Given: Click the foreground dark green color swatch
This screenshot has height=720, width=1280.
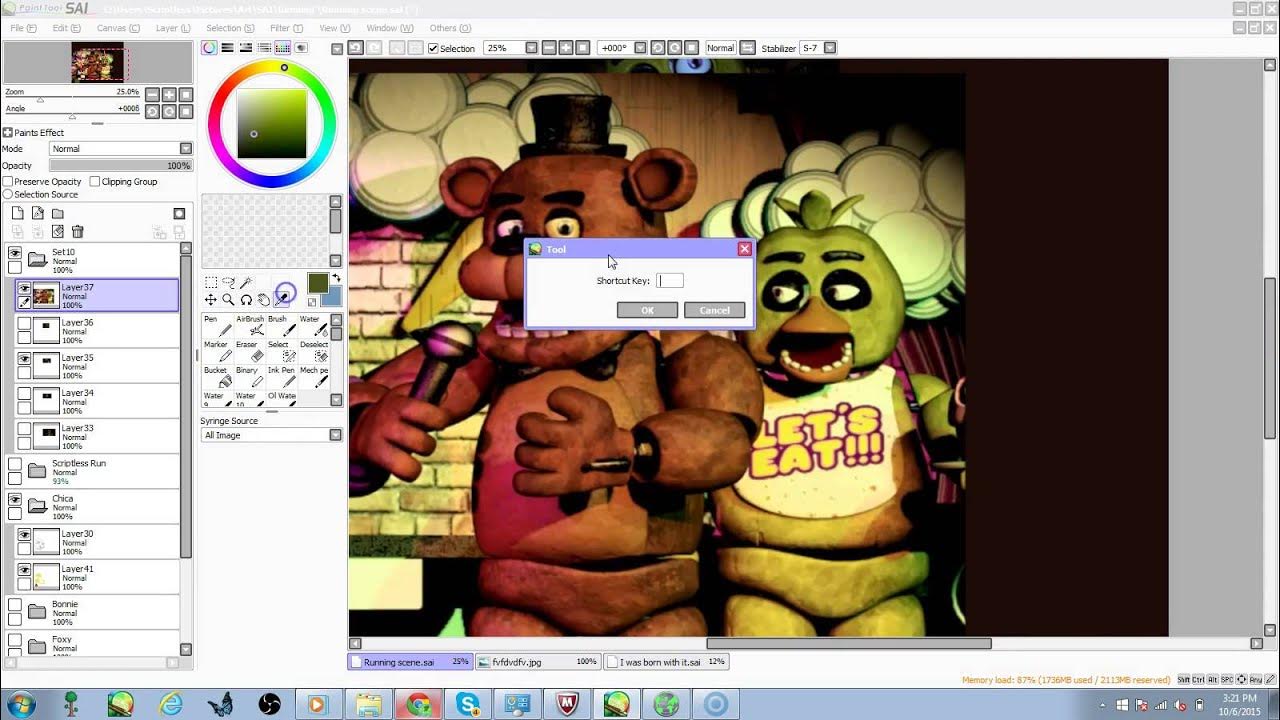Looking at the screenshot, I should 318,283.
